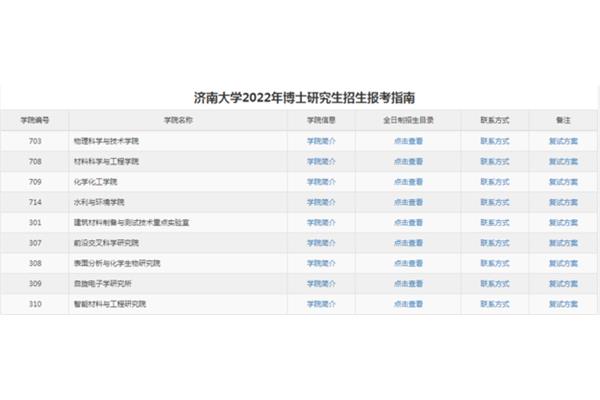Open 学院简介 link for 化学化工学院
The image size is (600, 400).
(321, 182)
